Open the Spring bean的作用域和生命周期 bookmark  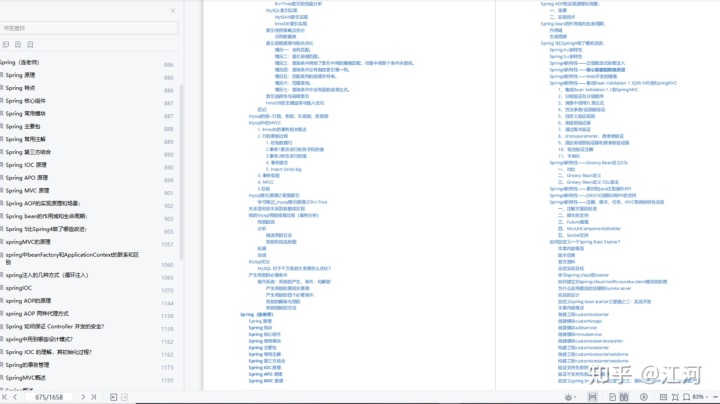(x=46, y=217)
